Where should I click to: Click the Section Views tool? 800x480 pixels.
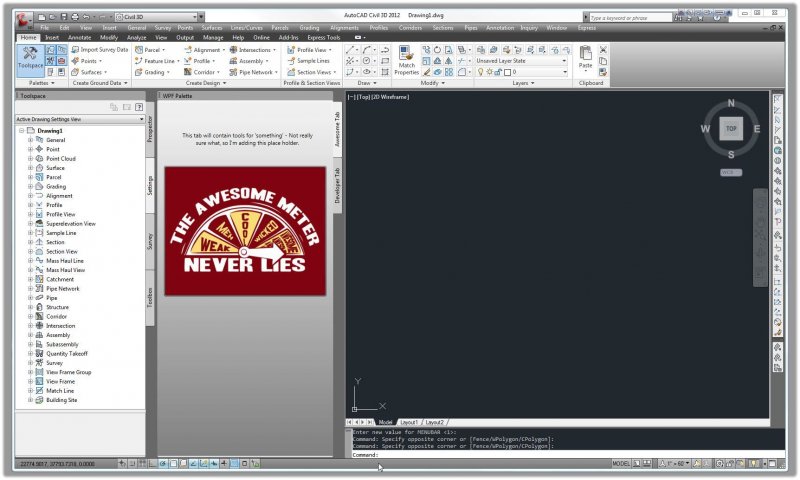(x=311, y=72)
